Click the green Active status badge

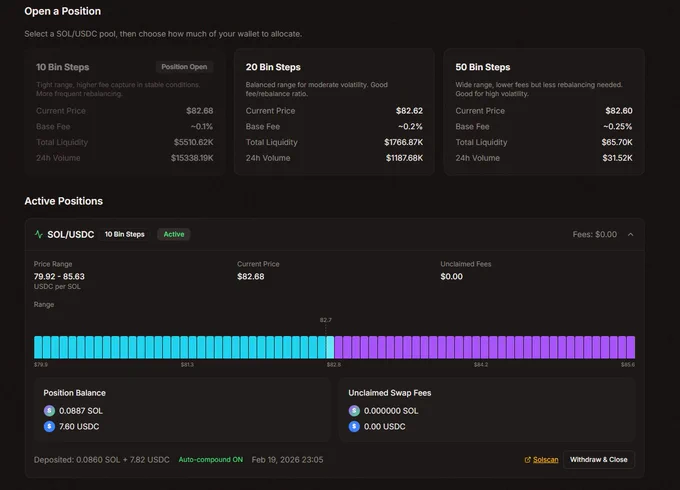pyautogui.click(x=174, y=234)
